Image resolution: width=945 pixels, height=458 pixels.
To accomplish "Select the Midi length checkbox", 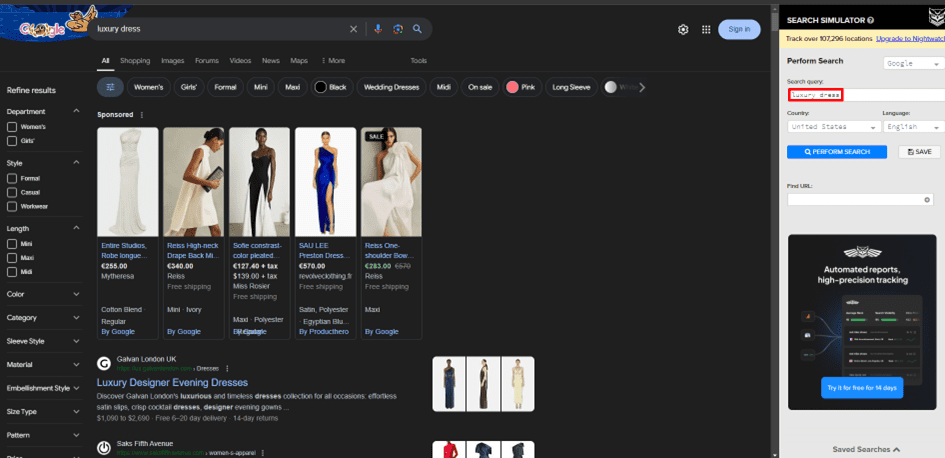I will pyautogui.click(x=11, y=272).
